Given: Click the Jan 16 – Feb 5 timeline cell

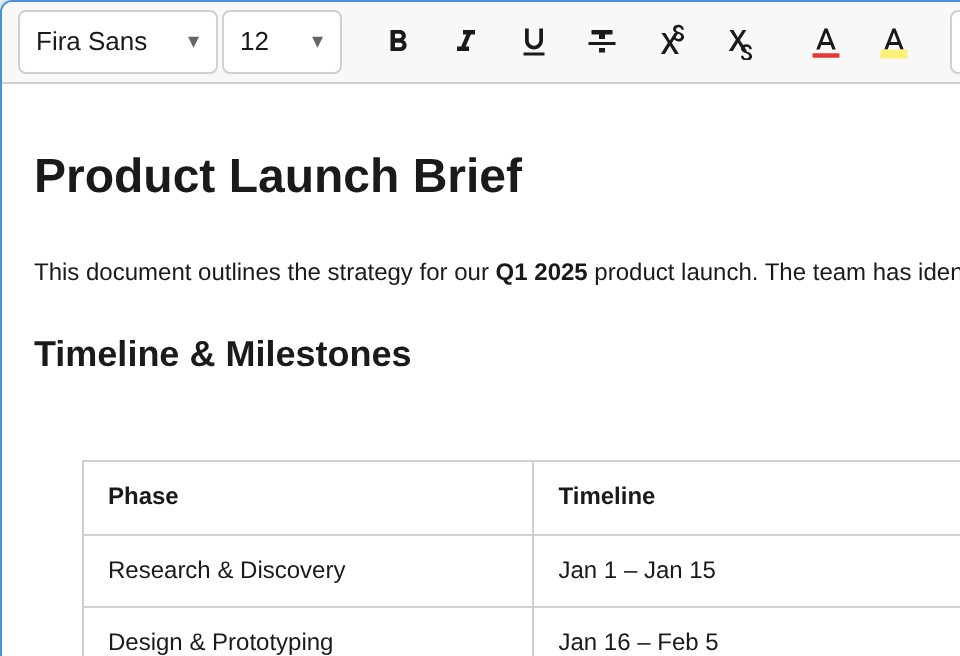Looking at the screenshot, I should coord(637,642).
